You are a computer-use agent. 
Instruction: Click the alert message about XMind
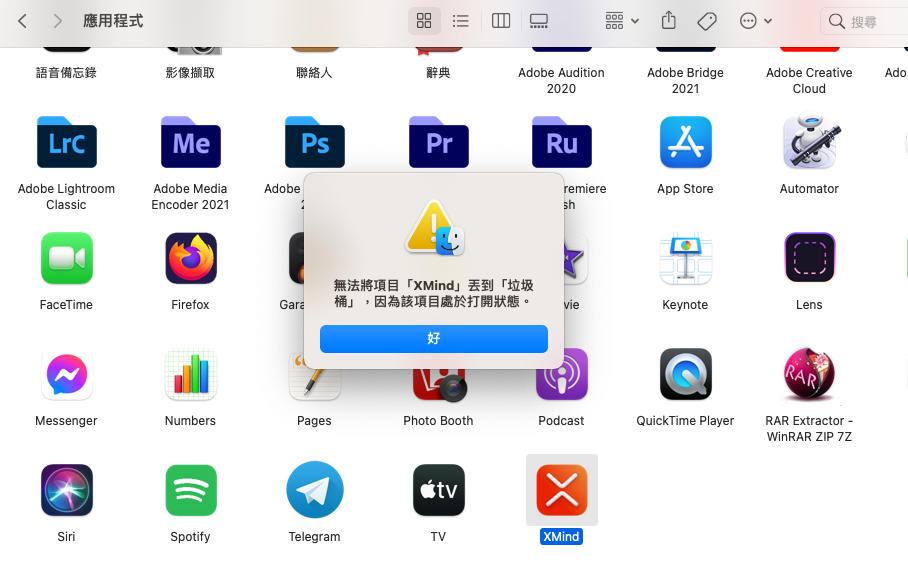point(433,294)
